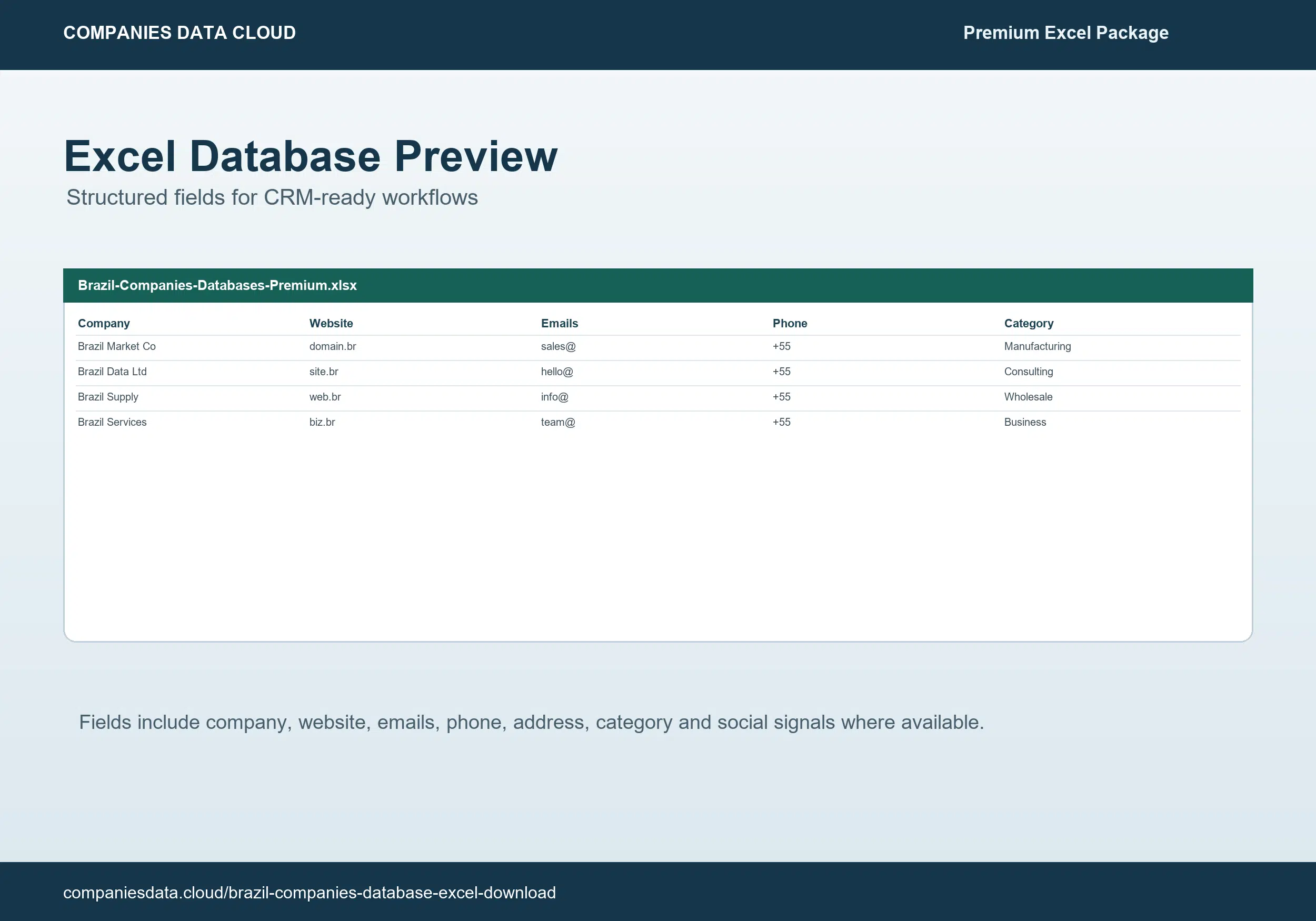The width and height of the screenshot is (1316, 921).
Task: Select the Brazil Services cell
Action: coord(112,422)
